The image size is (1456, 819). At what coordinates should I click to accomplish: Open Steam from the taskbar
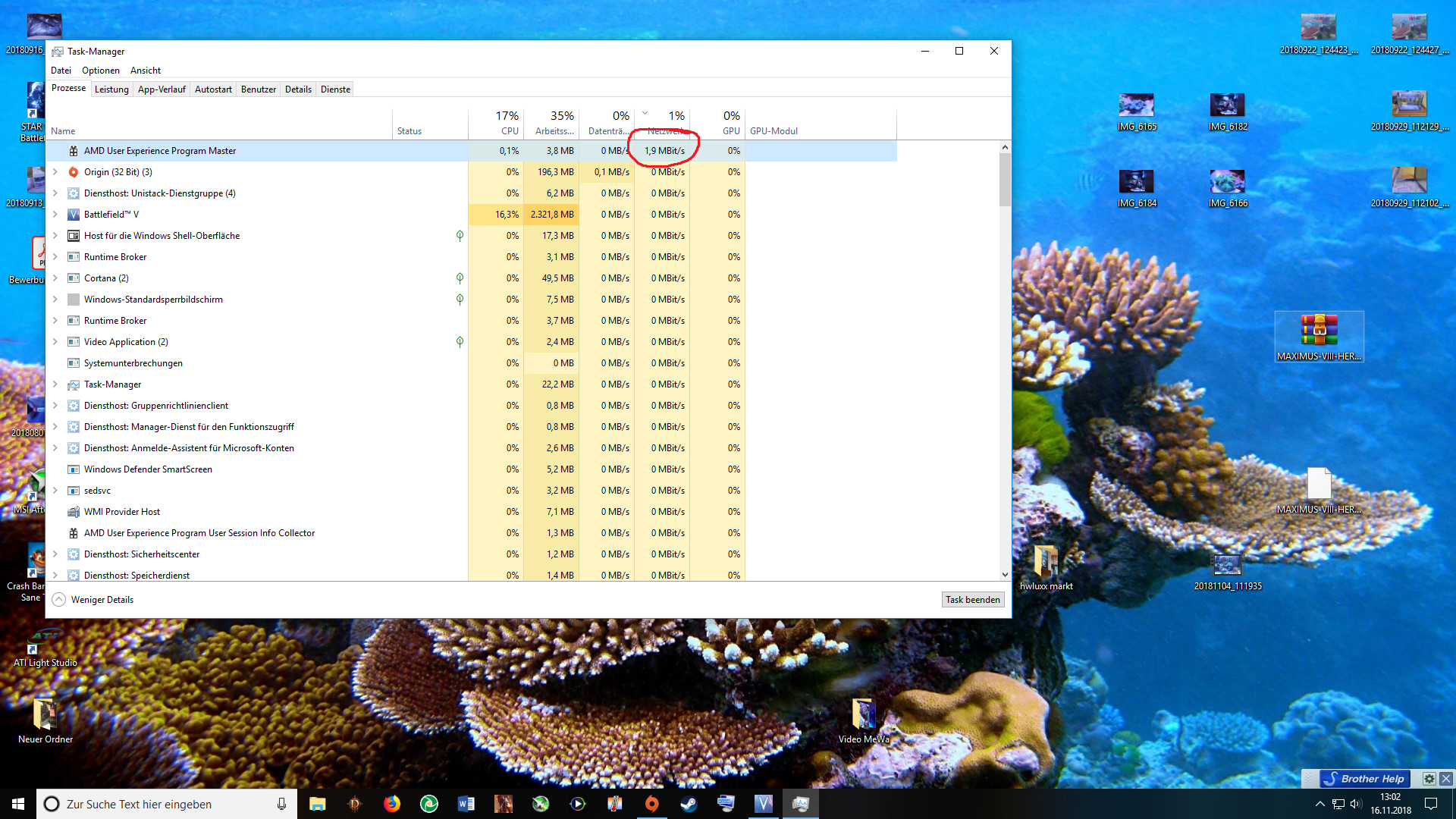tap(689, 804)
